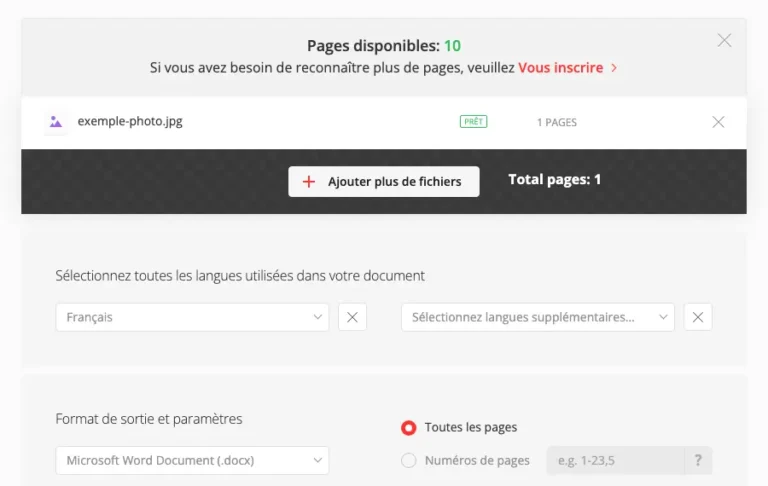Dismiss the Pages disponibles banner
The height and width of the screenshot is (486, 768).
pos(724,40)
